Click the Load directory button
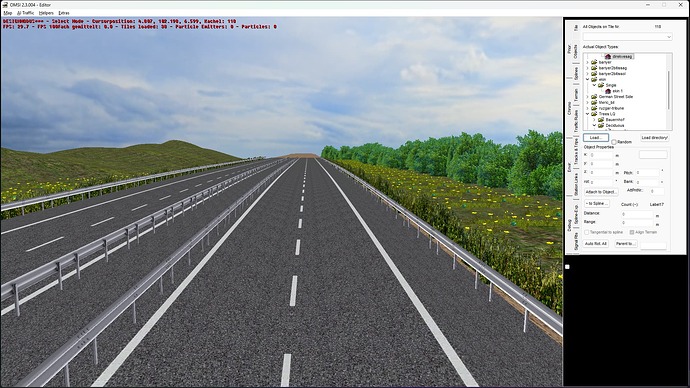The image size is (690, 388). [655, 138]
